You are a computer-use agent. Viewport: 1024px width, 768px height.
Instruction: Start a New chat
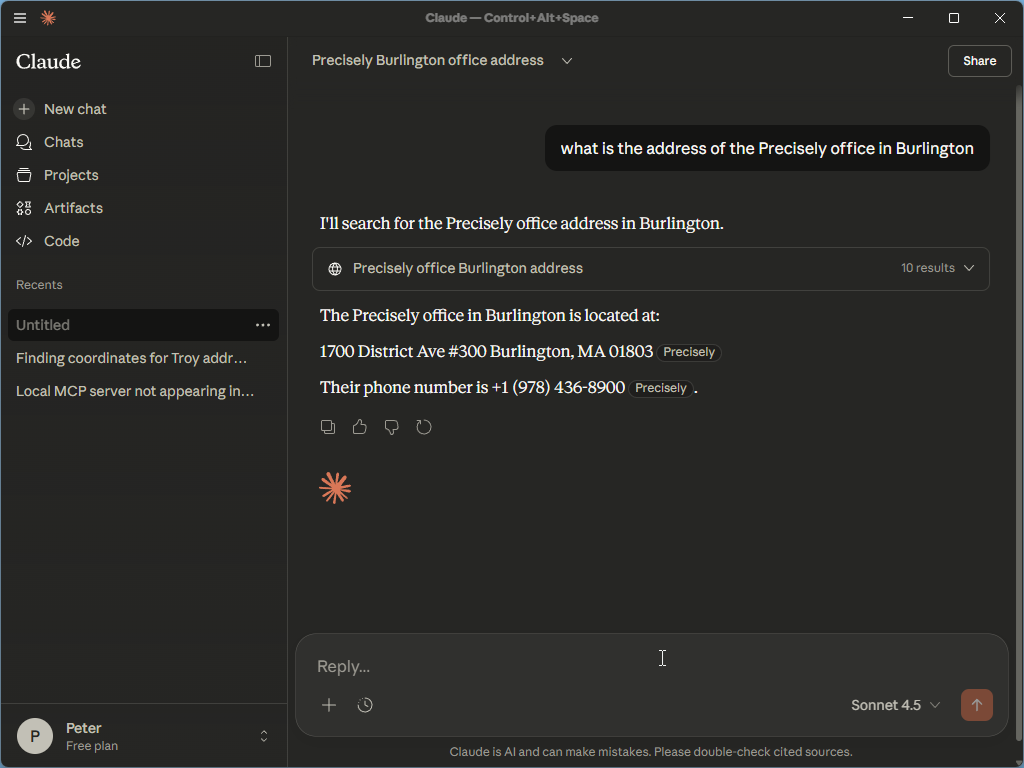tap(75, 109)
